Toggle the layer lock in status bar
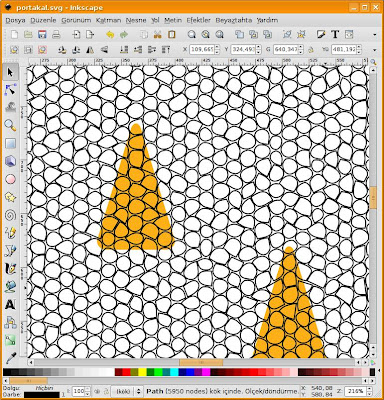The width and height of the screenshot is (384, 400). click(106, 391)
